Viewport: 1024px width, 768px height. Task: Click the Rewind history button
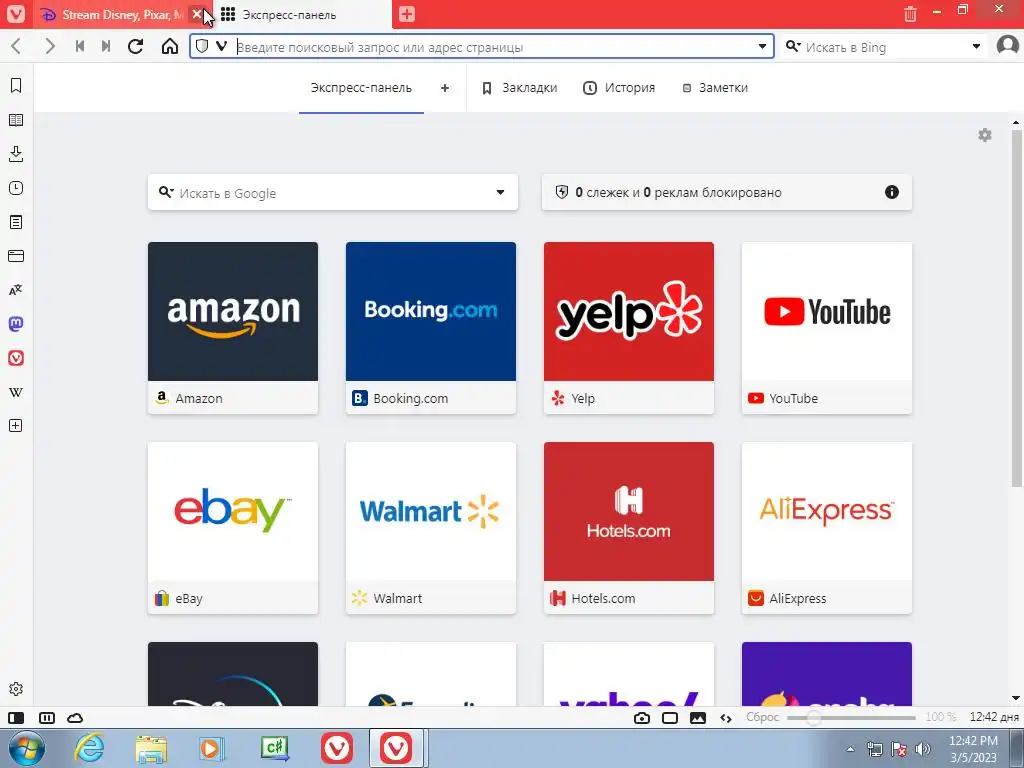coord(80,46)
